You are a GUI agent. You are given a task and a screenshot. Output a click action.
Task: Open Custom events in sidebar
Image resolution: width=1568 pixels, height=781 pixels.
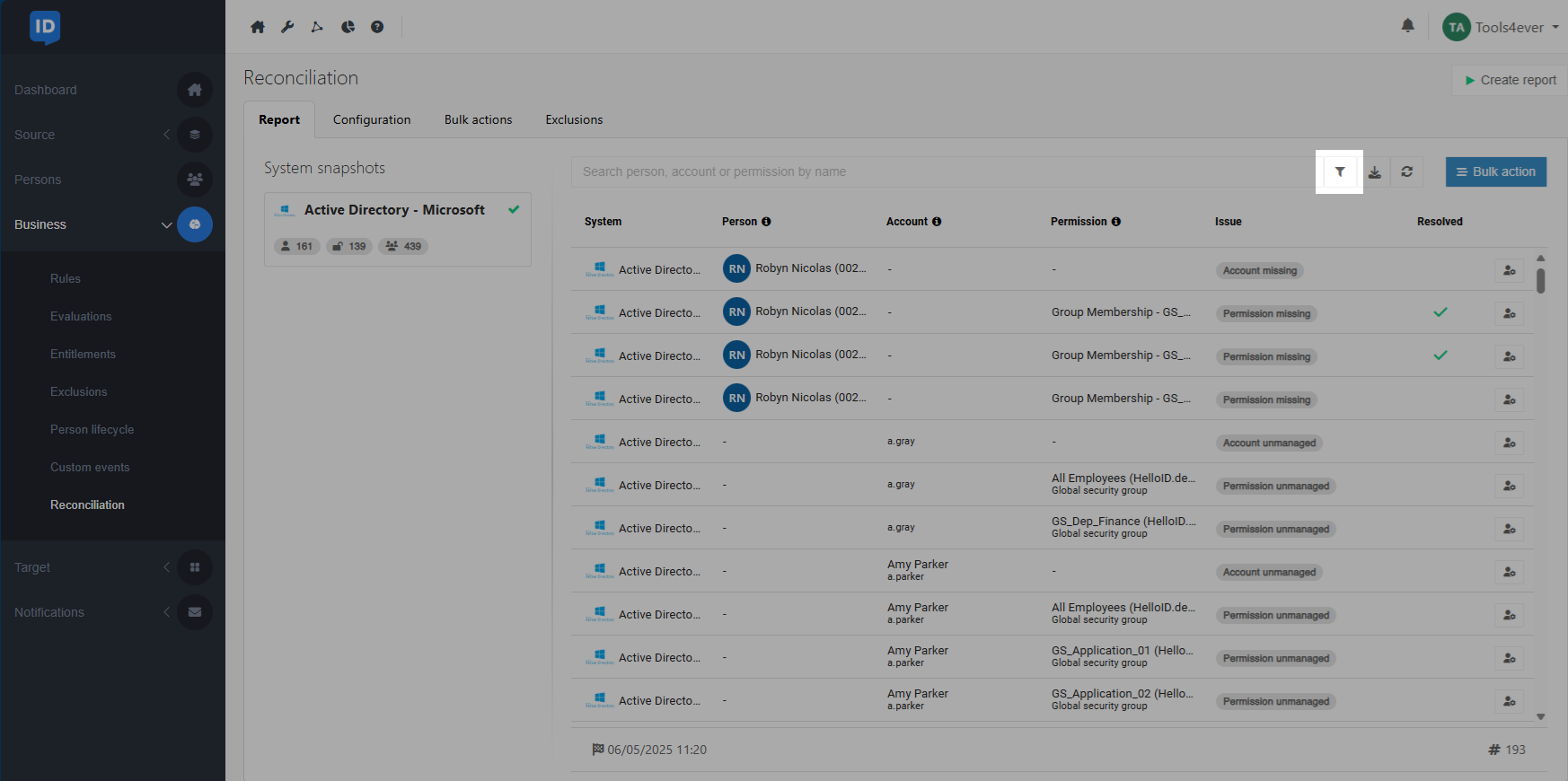click(x=90, y=468)
